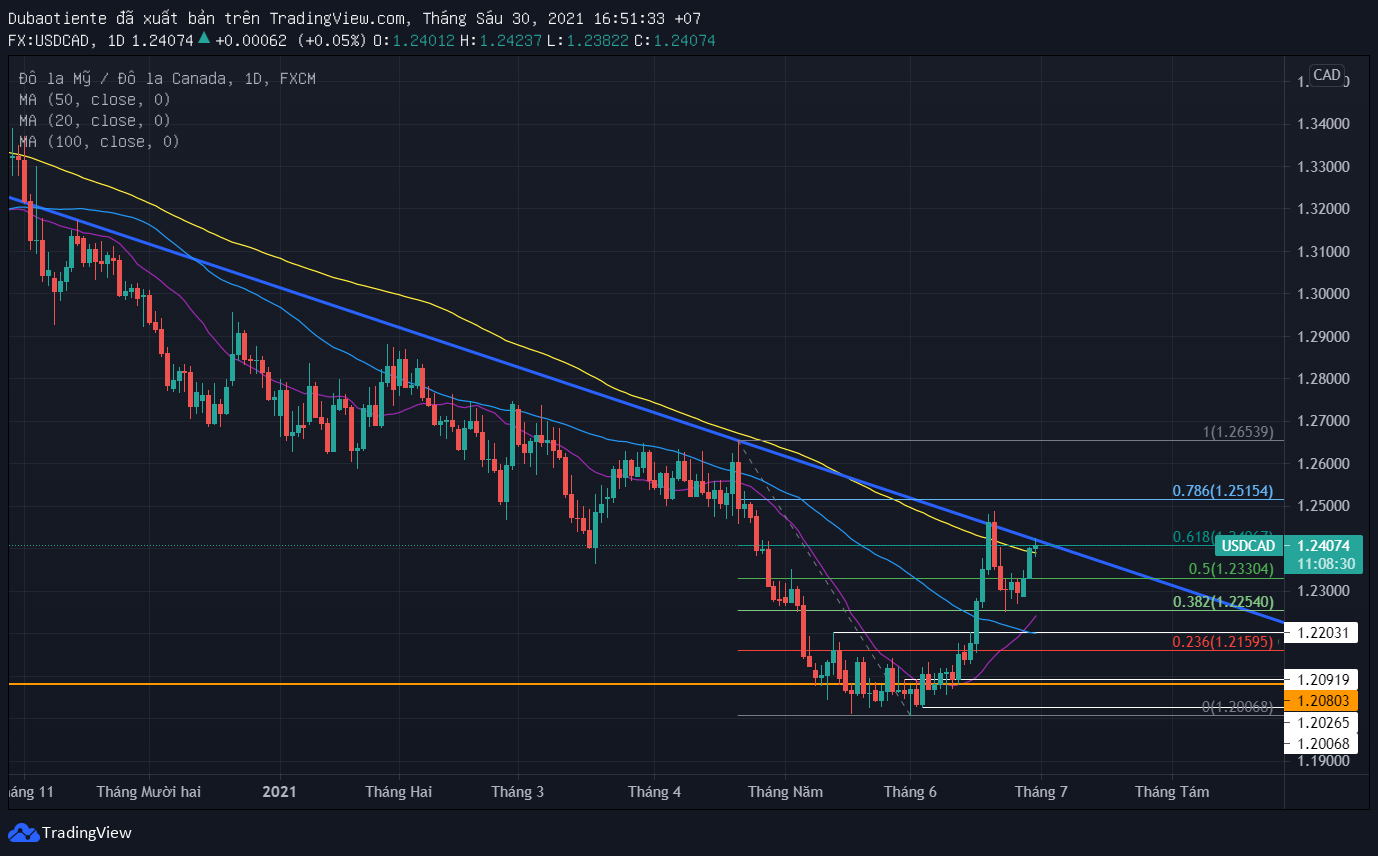Click the 1.30000 price scale label
The height and width of the screenshot is (856, 1378).
(1323, 294)
